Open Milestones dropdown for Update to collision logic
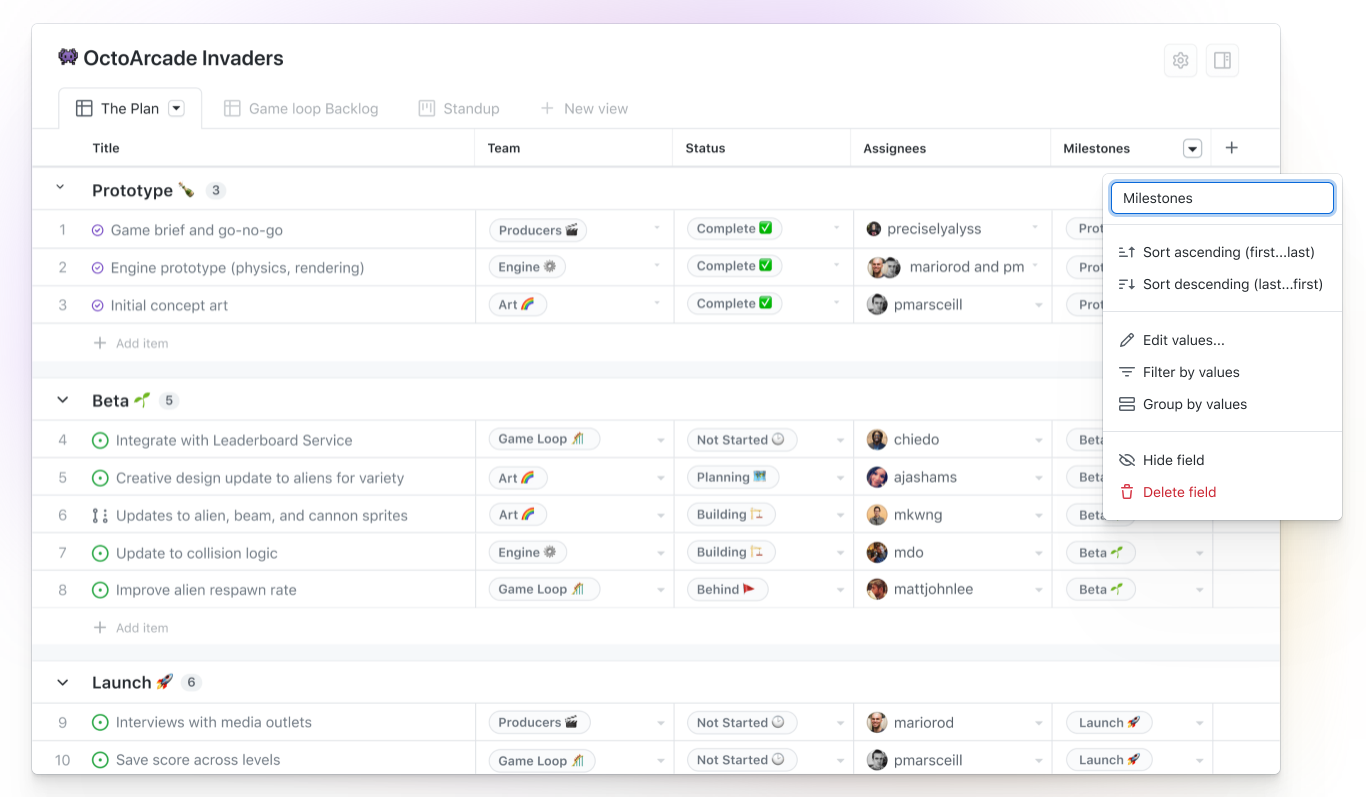Image resolution: width=1366 pixels, height=797 pixels. (x=1199, y=553)
